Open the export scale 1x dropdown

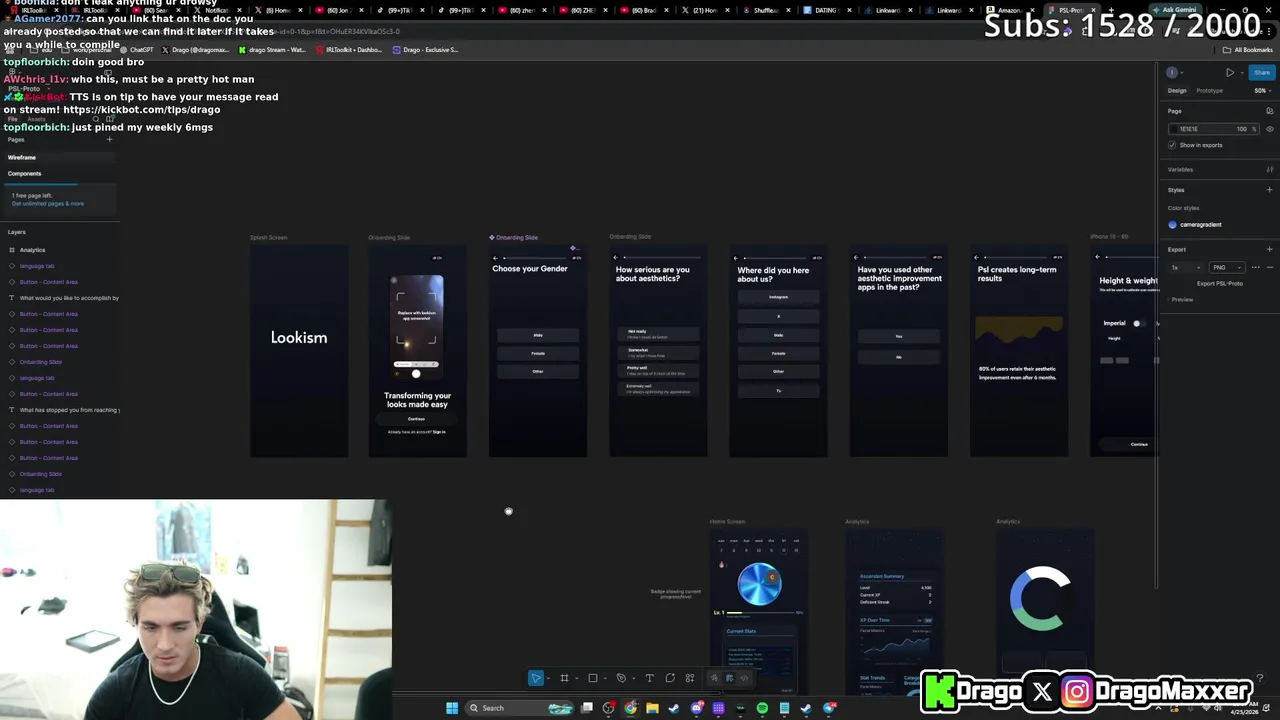pyautogui.click(x=1185, y=267)
